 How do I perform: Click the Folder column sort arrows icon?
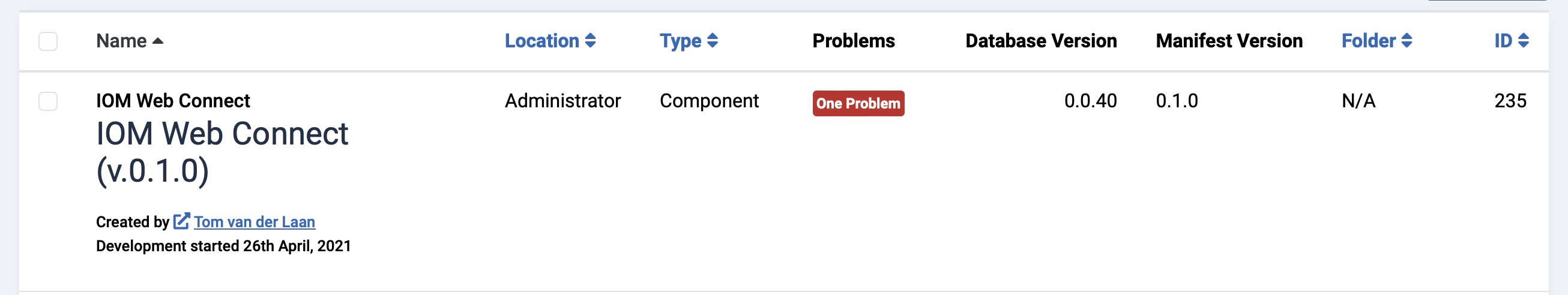point(1407,41)
